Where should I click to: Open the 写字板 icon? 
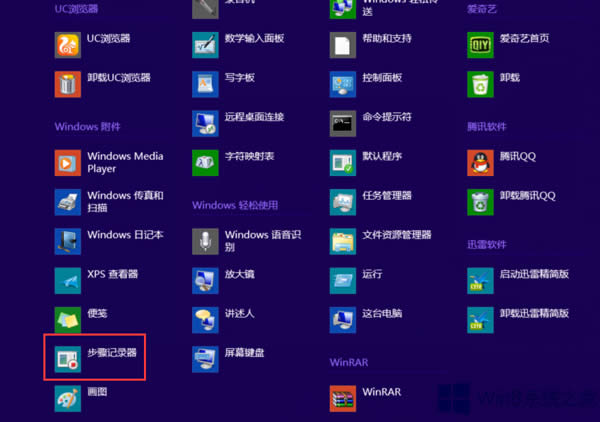click(x=205, y=84)
